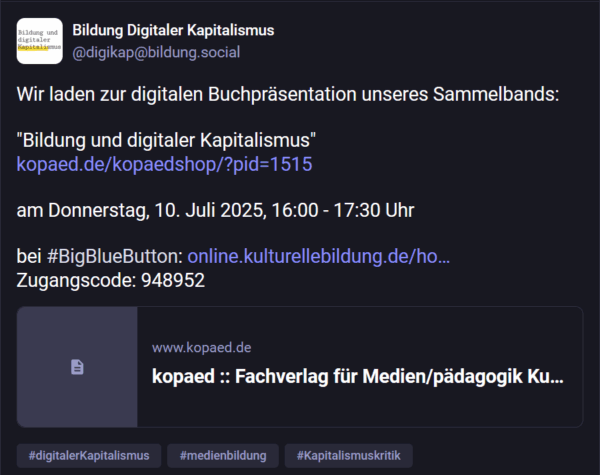Image resolution: width=600 pixels, height=475 pixels.
Task: Open the kopaed Fachverlag preview card title
Action: [357, 378]
